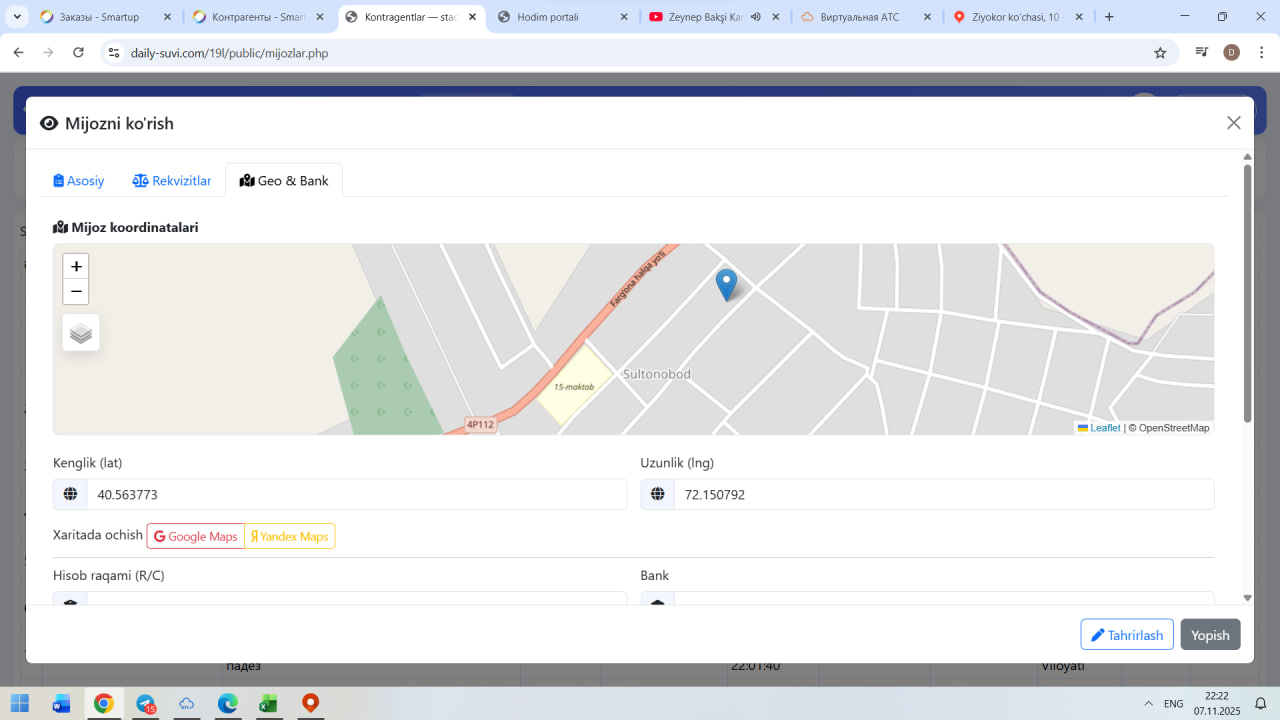Switch to the Hodim portali browser tab
This screenshot has height=720, width=1280.
(562, 17)
